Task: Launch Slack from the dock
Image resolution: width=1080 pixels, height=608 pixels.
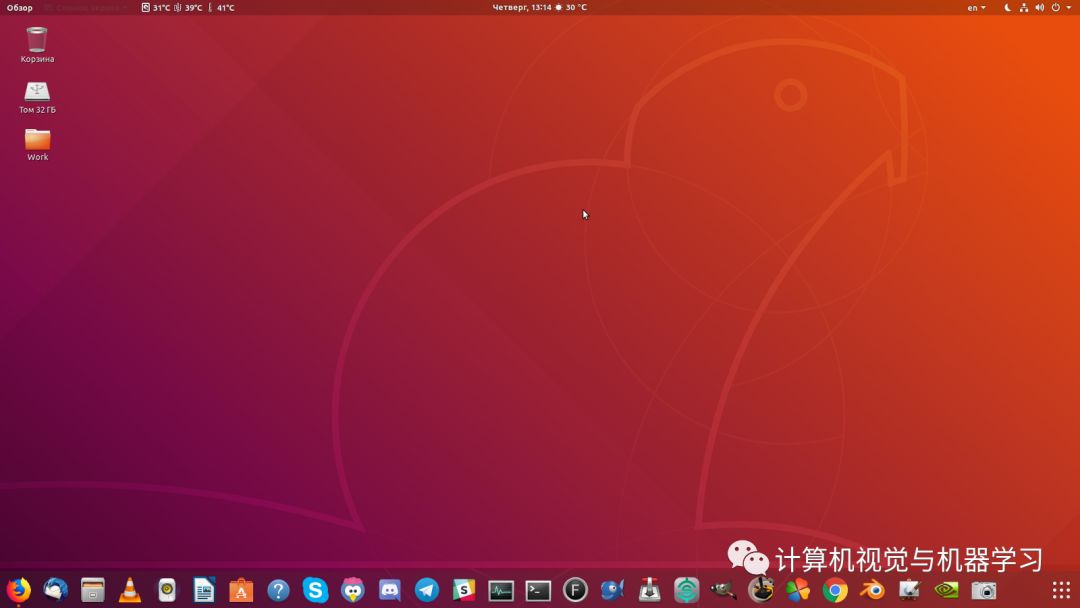Action: pyautogui.click(x=464, y=590)
